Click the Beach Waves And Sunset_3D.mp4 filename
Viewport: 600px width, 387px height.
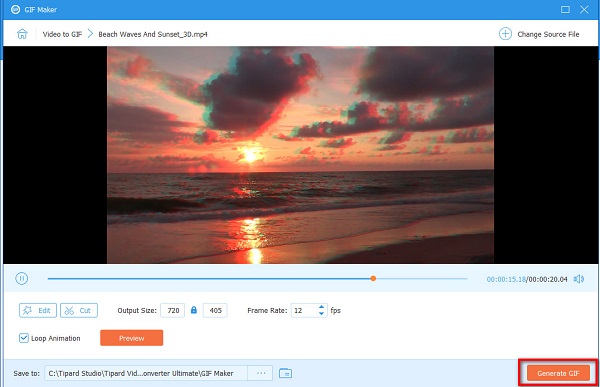pos(153,34)
